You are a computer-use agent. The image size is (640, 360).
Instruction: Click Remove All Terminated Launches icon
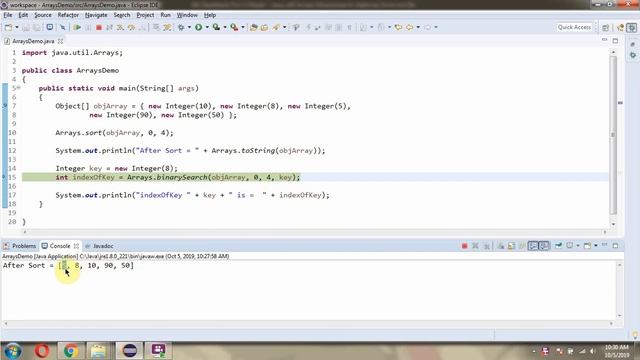click(x=486, y=246)
